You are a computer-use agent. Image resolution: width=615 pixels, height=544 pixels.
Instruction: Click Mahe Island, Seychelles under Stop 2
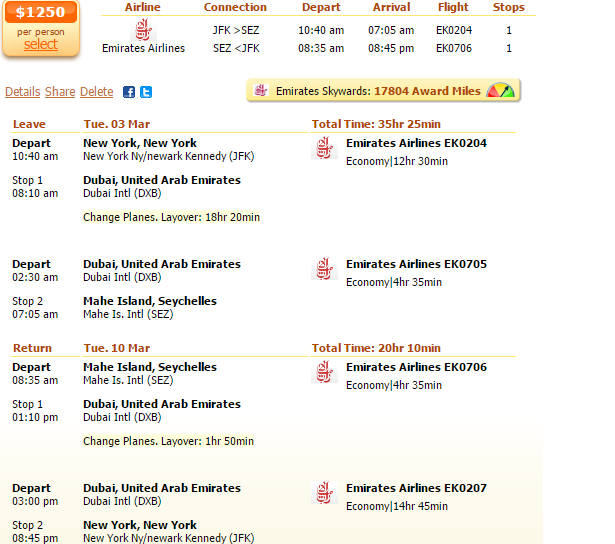(x=150, y=301)
